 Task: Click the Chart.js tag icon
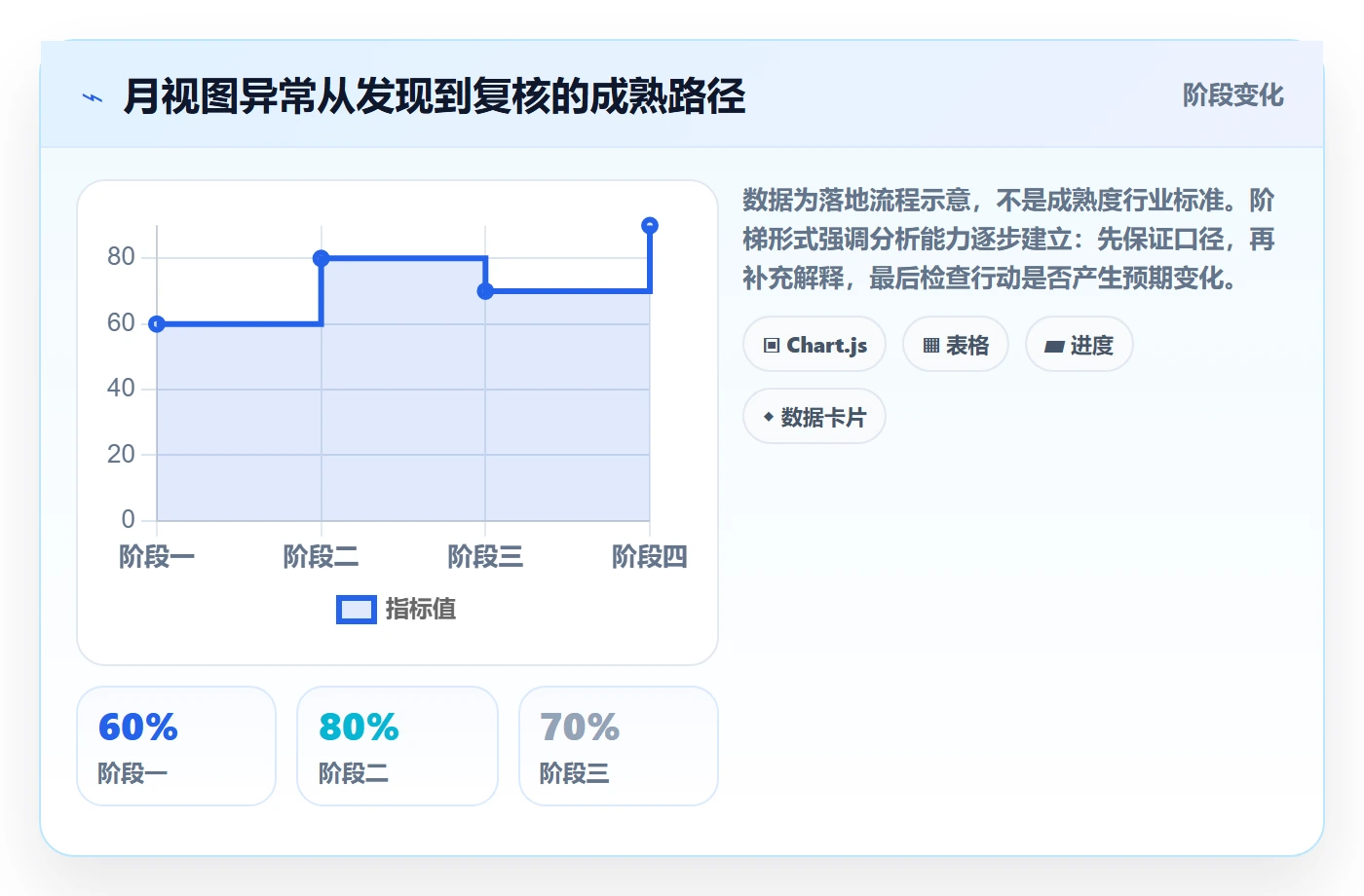[x=772, y=346]
